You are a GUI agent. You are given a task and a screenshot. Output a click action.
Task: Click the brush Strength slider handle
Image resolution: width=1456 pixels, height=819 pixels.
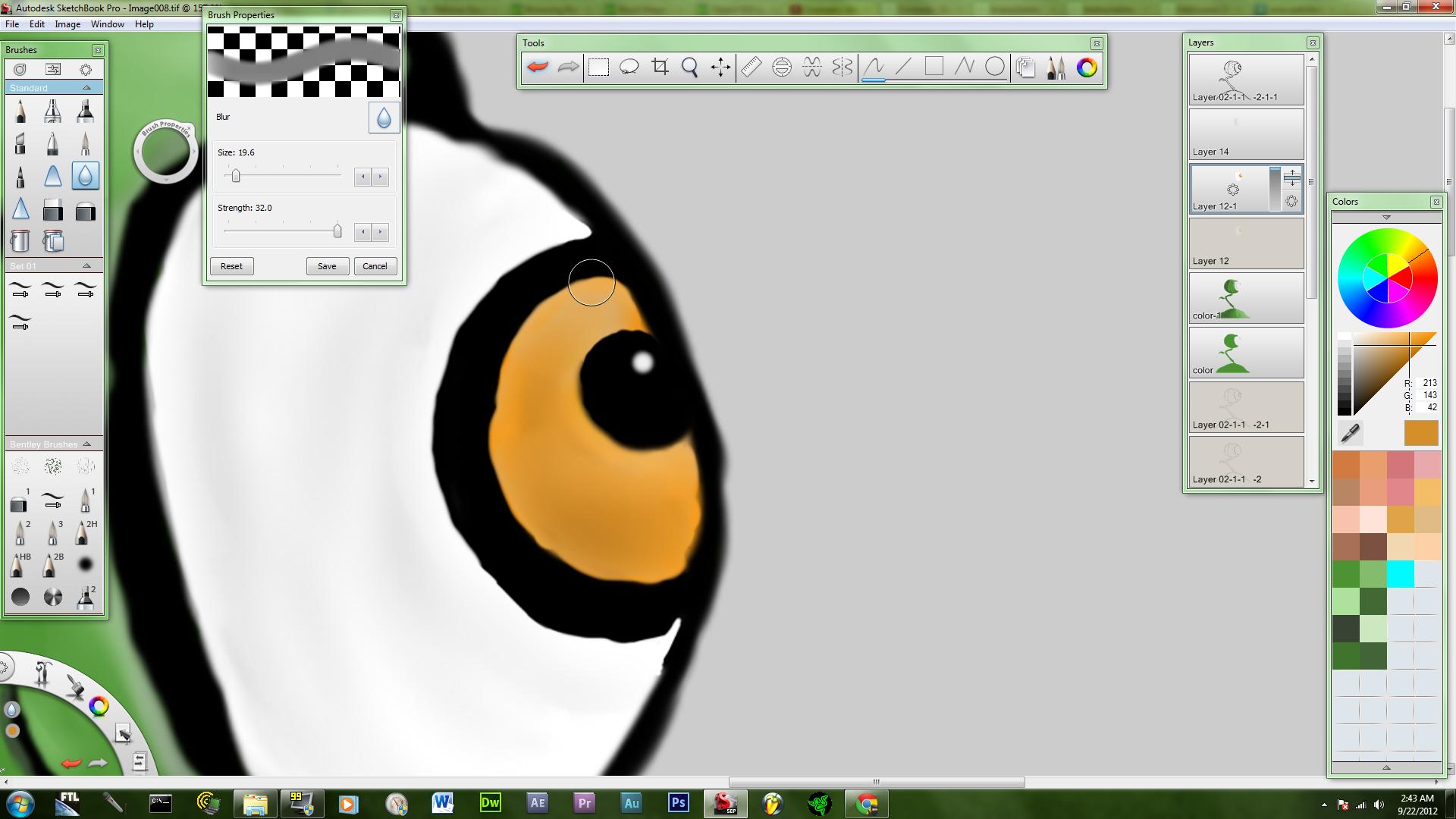(x=337, y=231)
